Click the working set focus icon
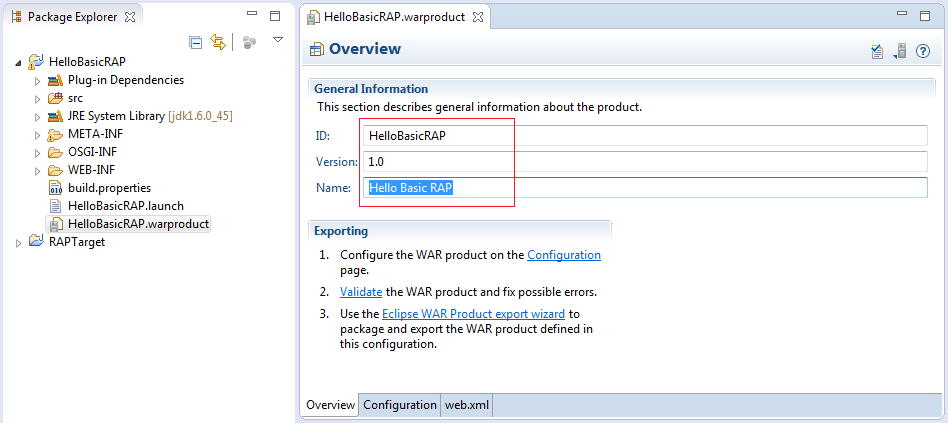Viewport: 948px width, 423px height. (x=249, y=42)
